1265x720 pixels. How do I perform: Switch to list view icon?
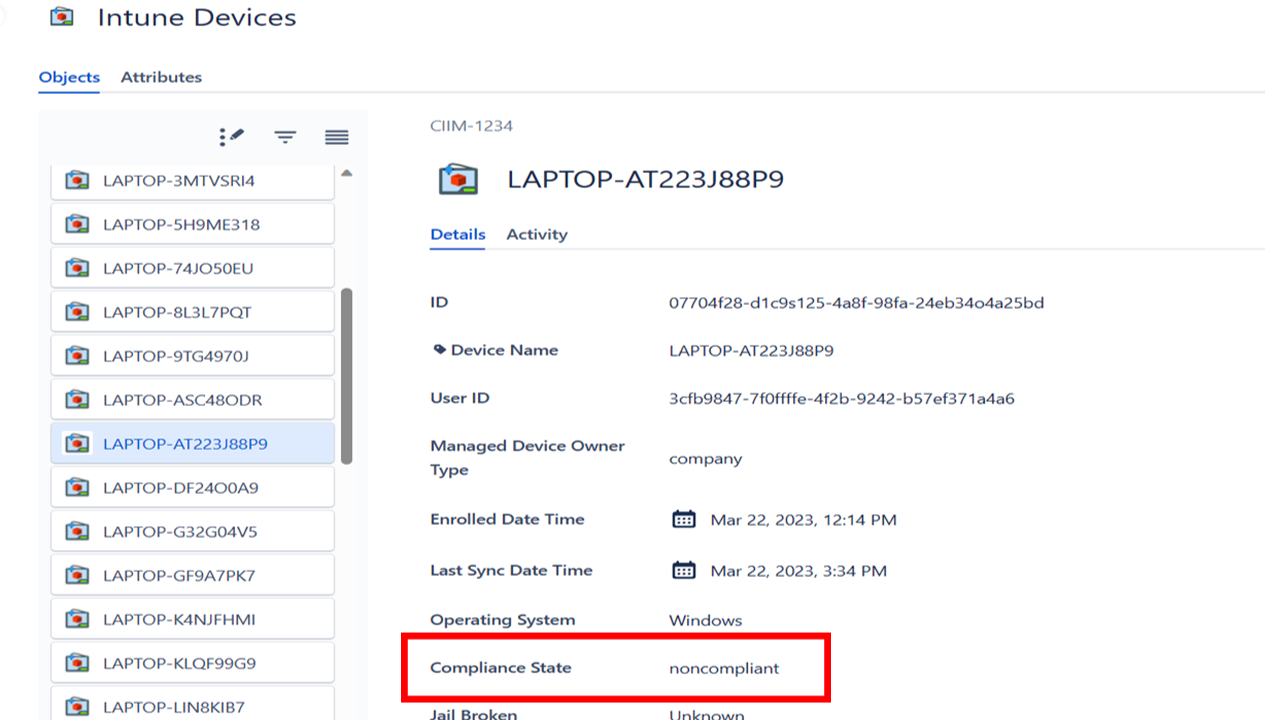click(337, 137)
